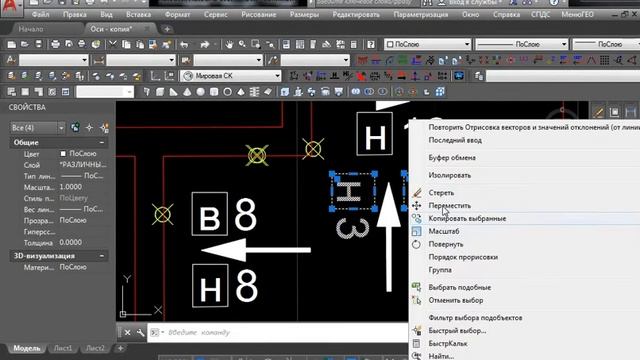Click the command line wrench customize icon
Screen dimensions: 640x360
tap(140, 333)
